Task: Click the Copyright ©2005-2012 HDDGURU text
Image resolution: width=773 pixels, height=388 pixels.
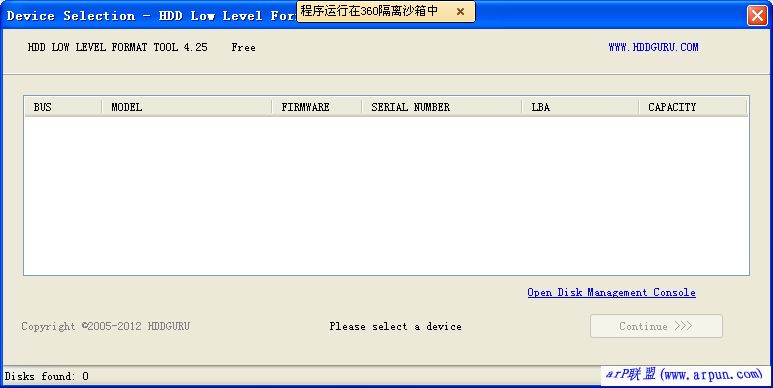Action: pos(105,326)
